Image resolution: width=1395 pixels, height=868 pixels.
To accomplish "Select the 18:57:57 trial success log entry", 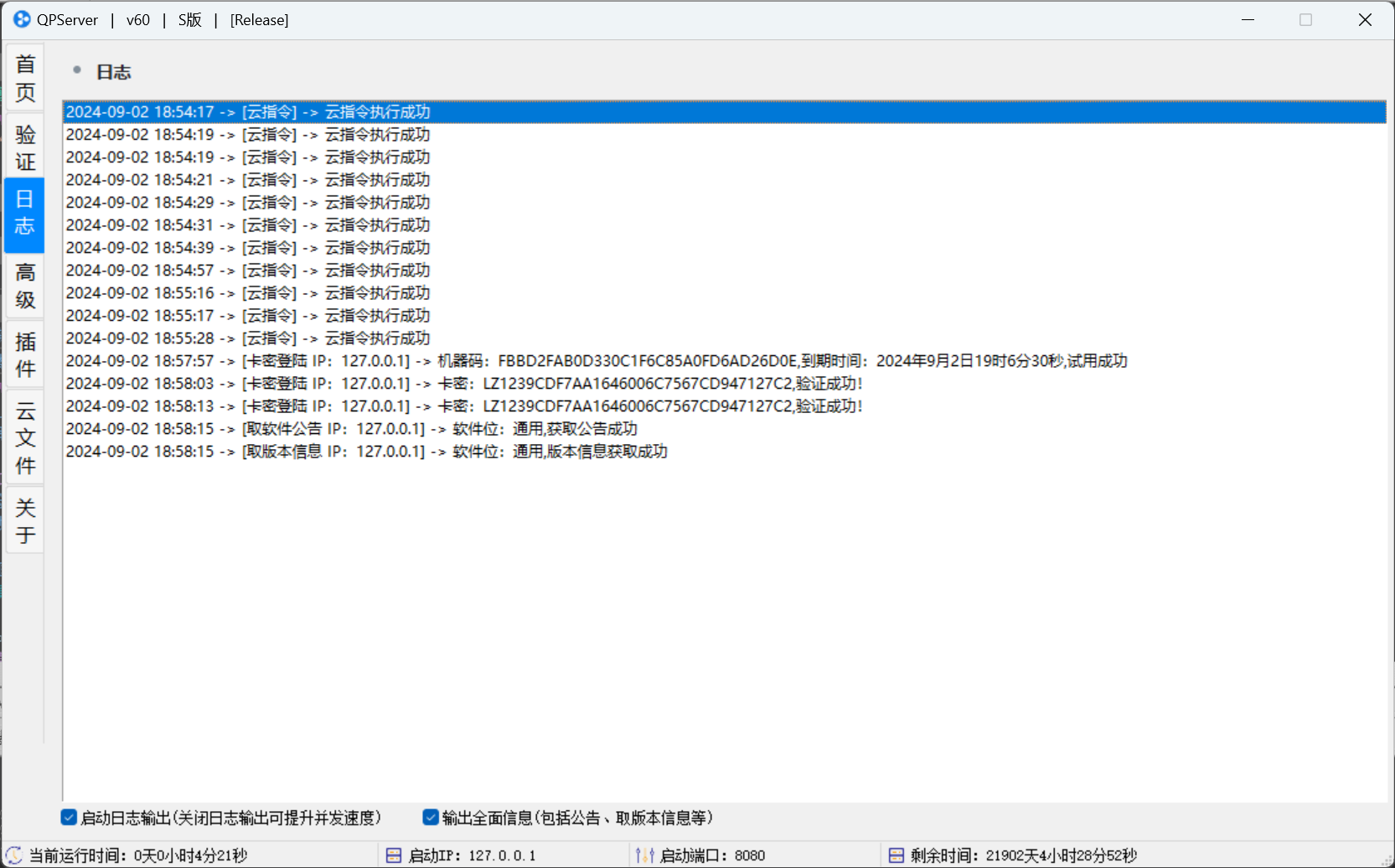I will tap(596, 361).
